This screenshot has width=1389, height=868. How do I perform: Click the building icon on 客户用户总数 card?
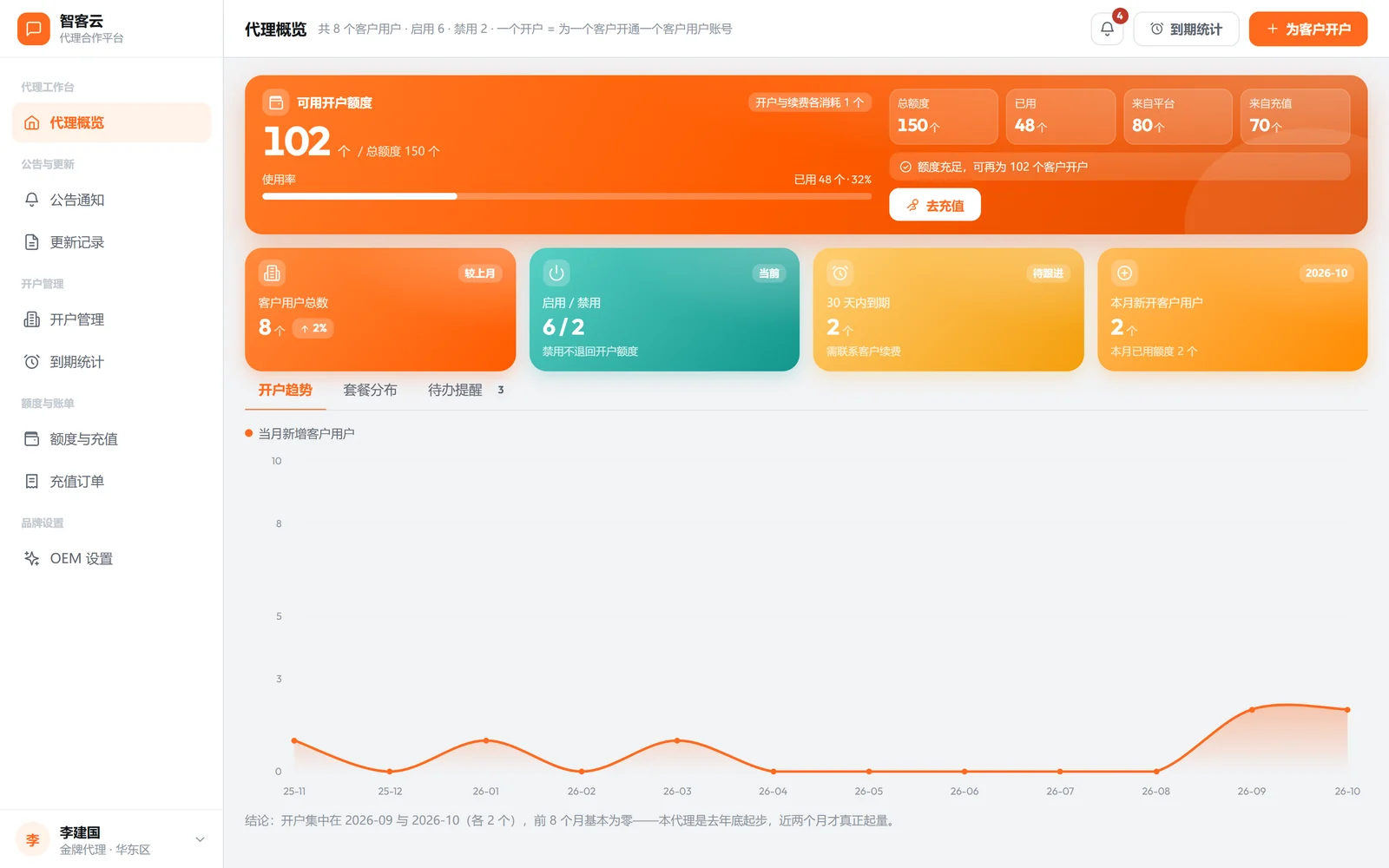(272, 273)
